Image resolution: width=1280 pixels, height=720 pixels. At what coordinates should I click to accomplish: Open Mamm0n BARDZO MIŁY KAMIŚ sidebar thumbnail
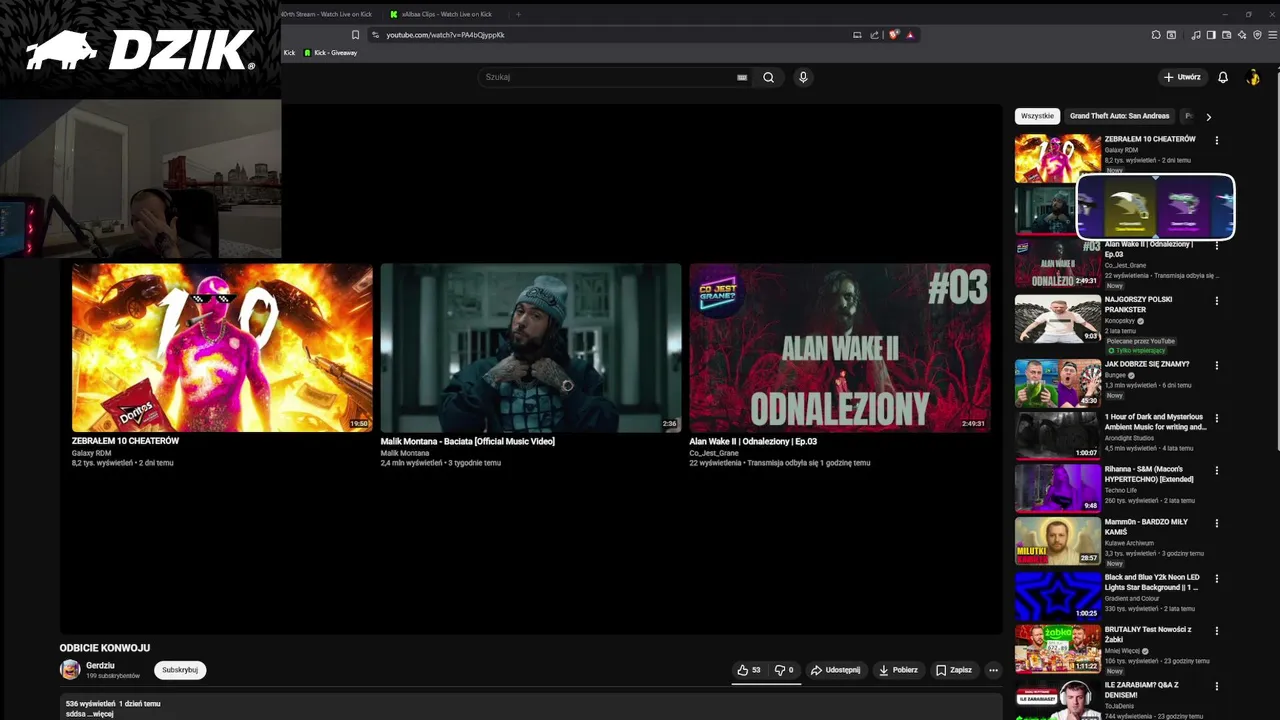[1058, 541]
